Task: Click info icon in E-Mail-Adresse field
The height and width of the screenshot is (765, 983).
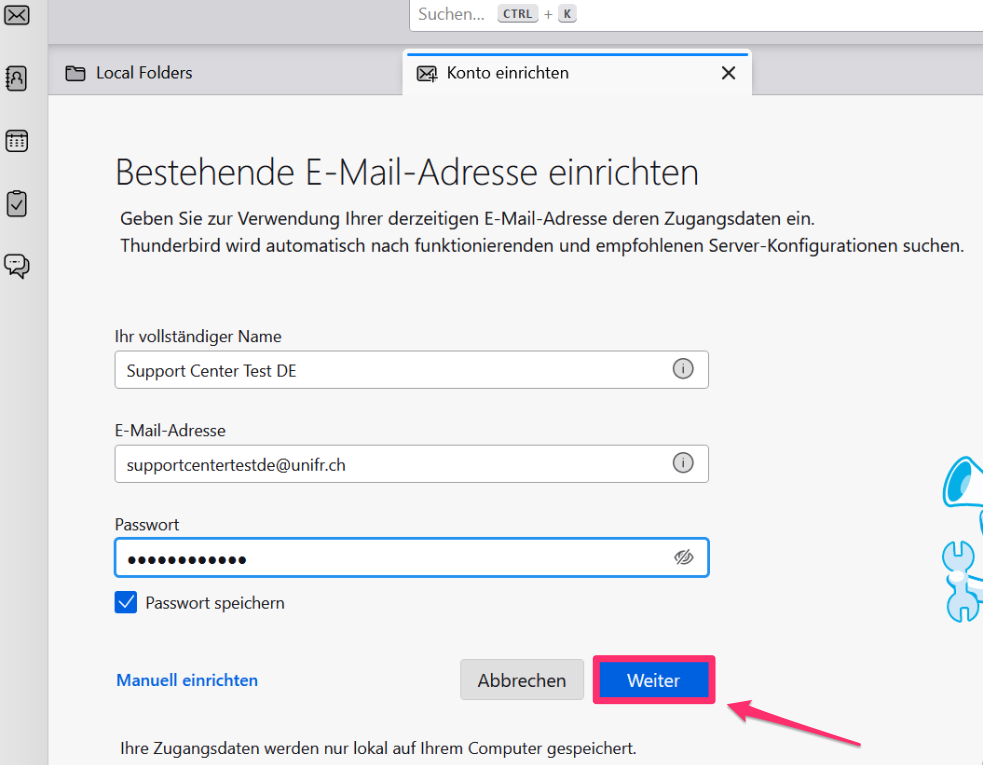Action: [x=683, y=463]
